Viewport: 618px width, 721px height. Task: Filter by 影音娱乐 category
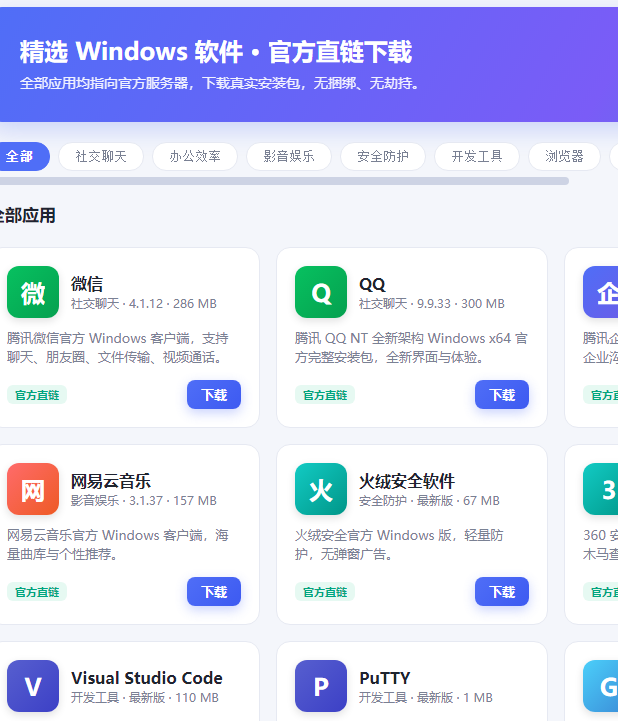point(289,156)
